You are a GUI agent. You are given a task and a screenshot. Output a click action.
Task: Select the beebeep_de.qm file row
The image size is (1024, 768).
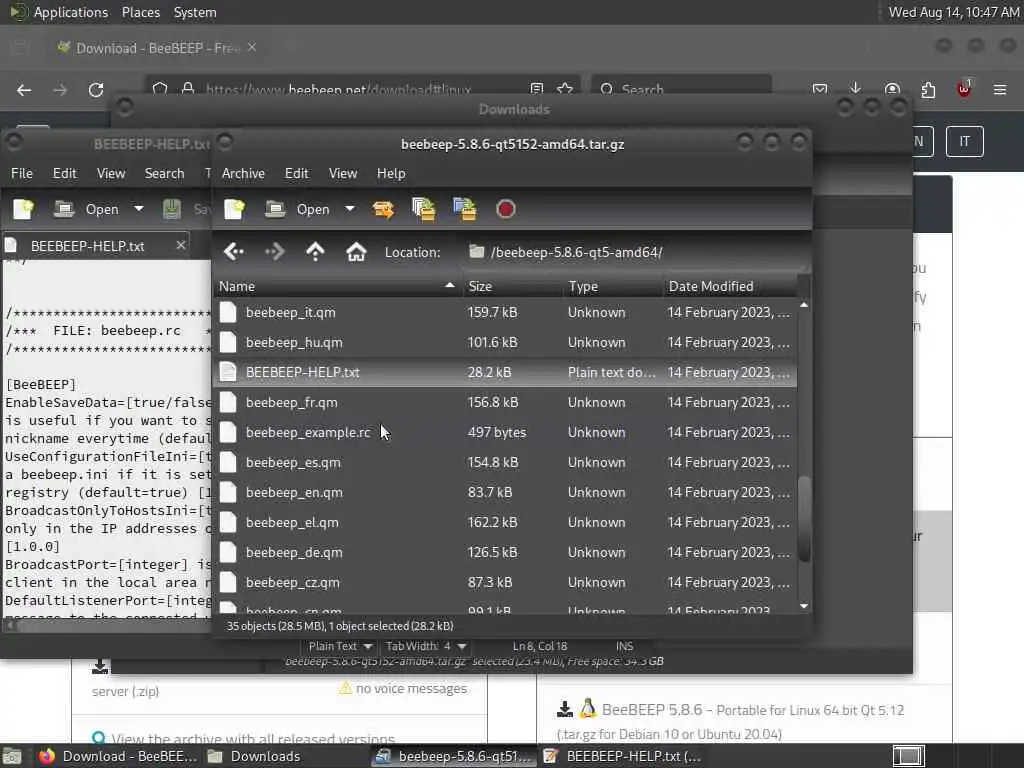(x=505, y=552)
